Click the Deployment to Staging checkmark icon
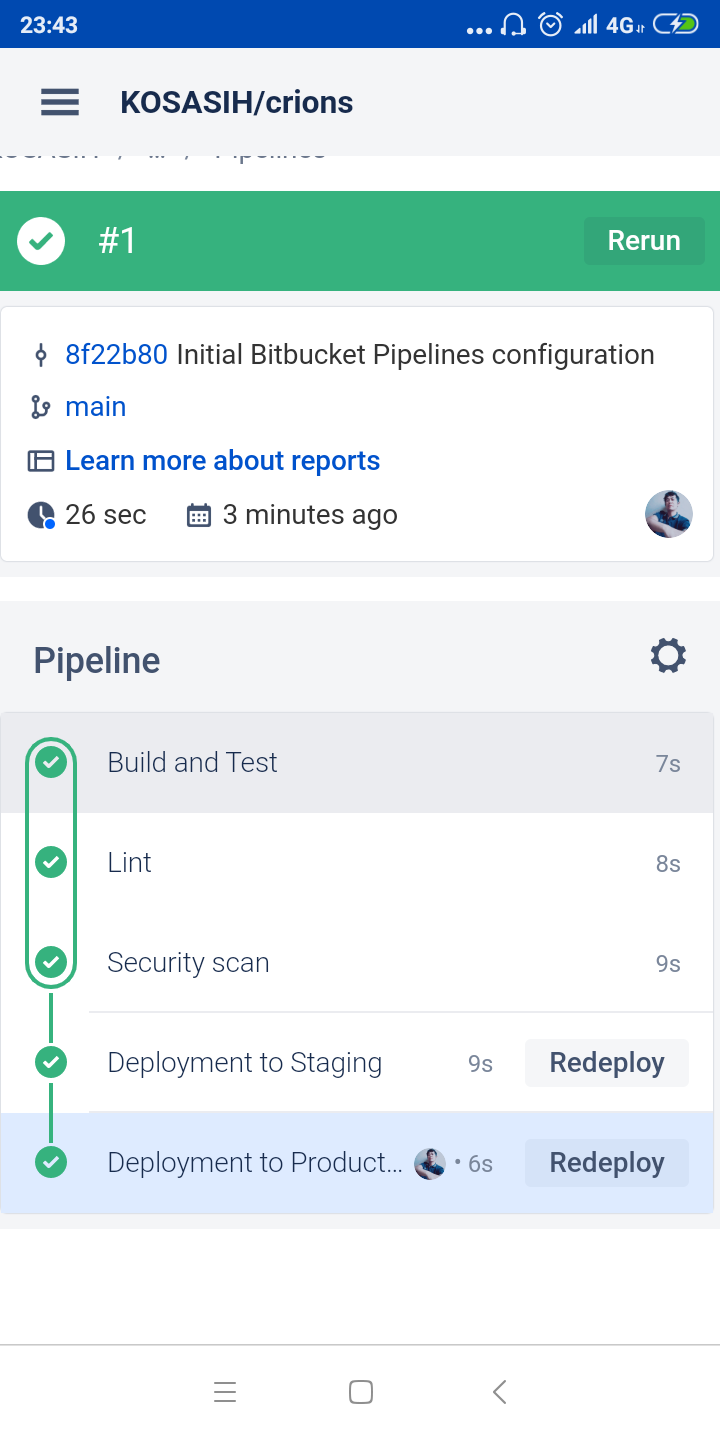Viewport: 720px width, 1440px height. coord(51,1062)
